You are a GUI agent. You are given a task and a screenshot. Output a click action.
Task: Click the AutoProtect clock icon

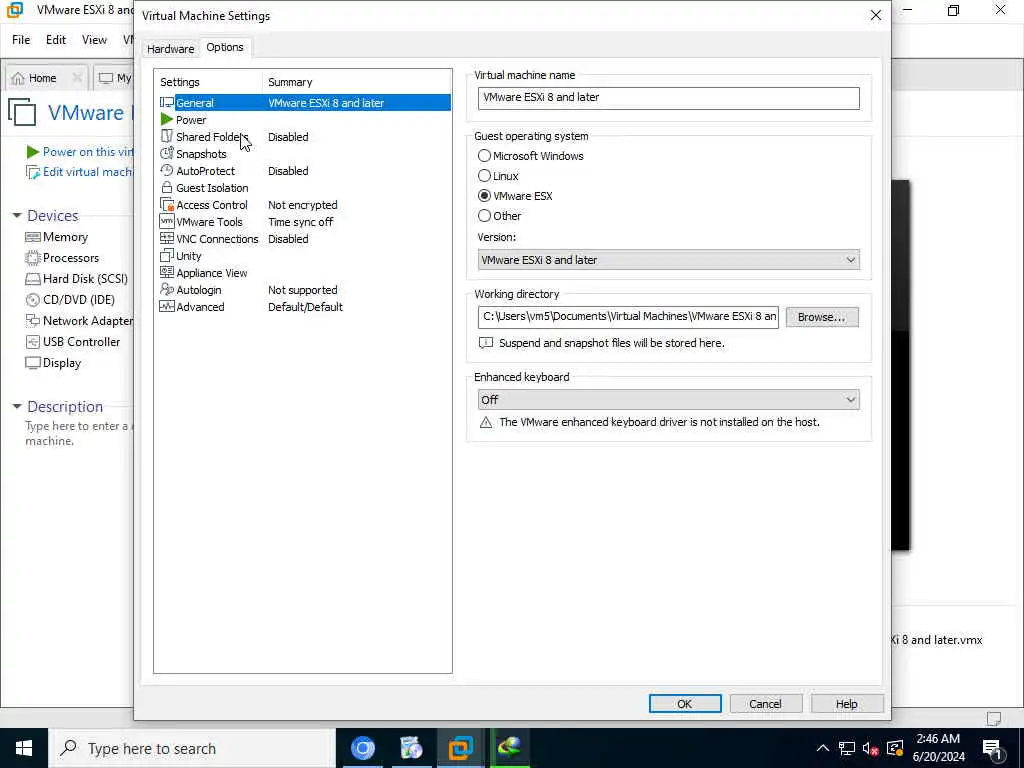(x=167, y=170)
